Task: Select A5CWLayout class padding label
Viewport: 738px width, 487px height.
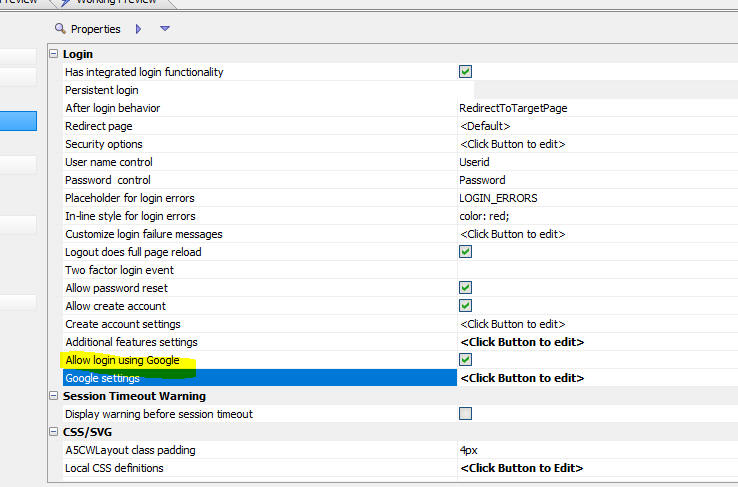Action: [x=130, y=450]
